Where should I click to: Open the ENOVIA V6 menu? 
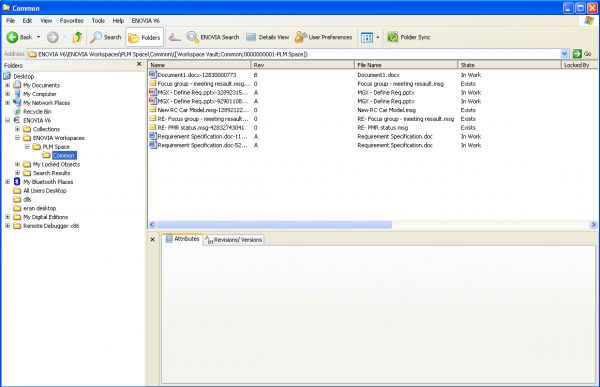pos(145,21)
